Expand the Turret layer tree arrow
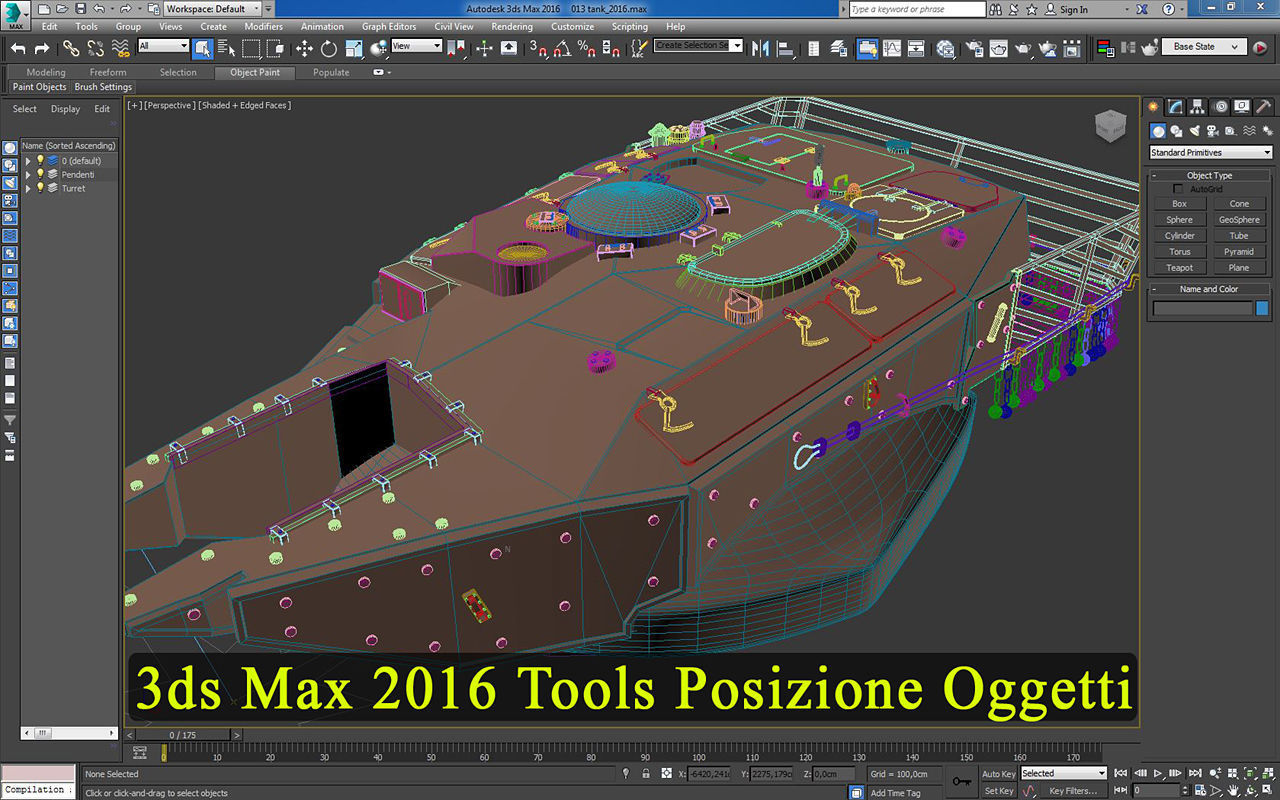The height and width of the screenshot is (800, 1280). (x=28, y=188)
